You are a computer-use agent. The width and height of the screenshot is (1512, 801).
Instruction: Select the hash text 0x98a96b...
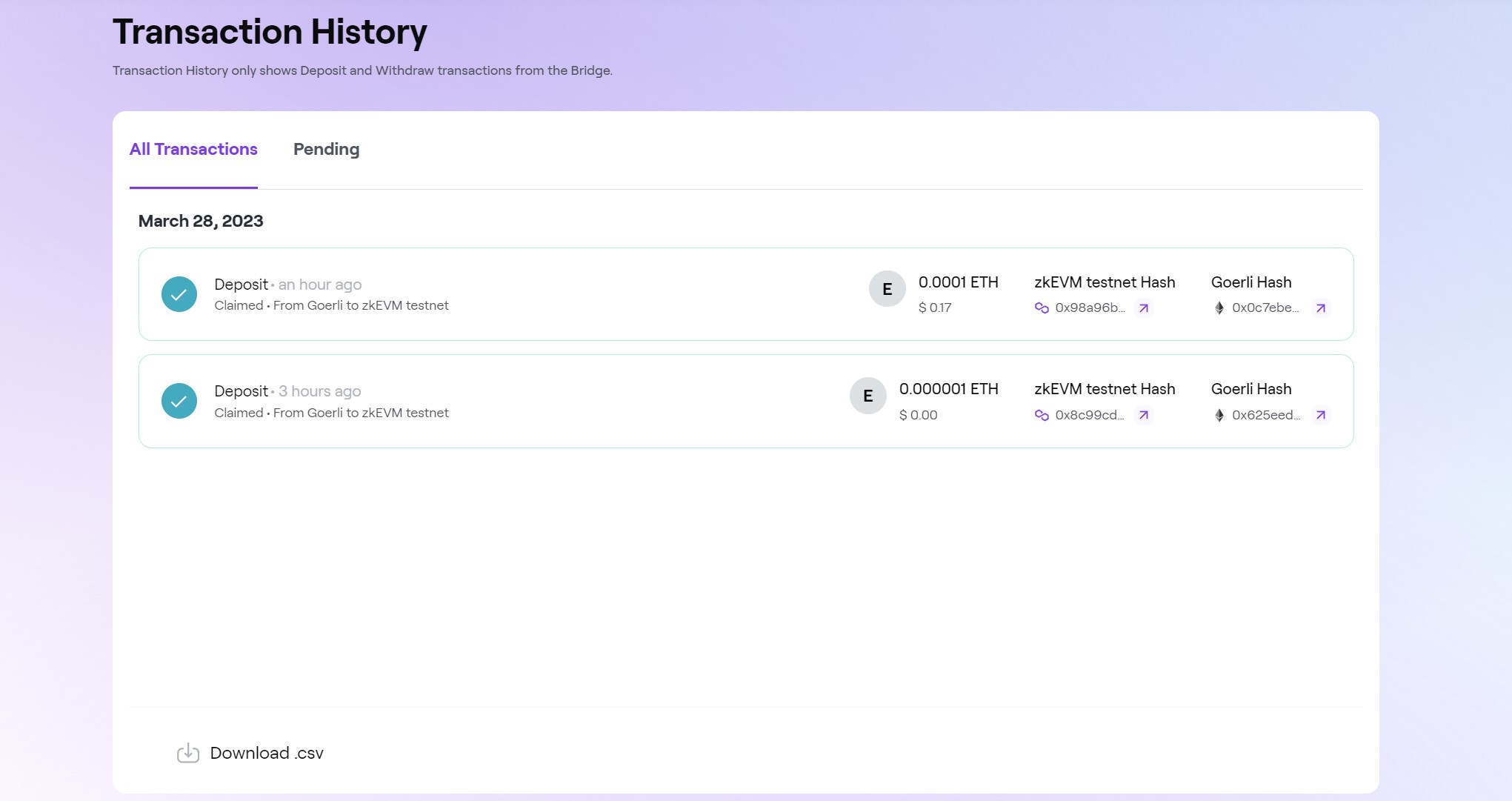[1090, 308]
